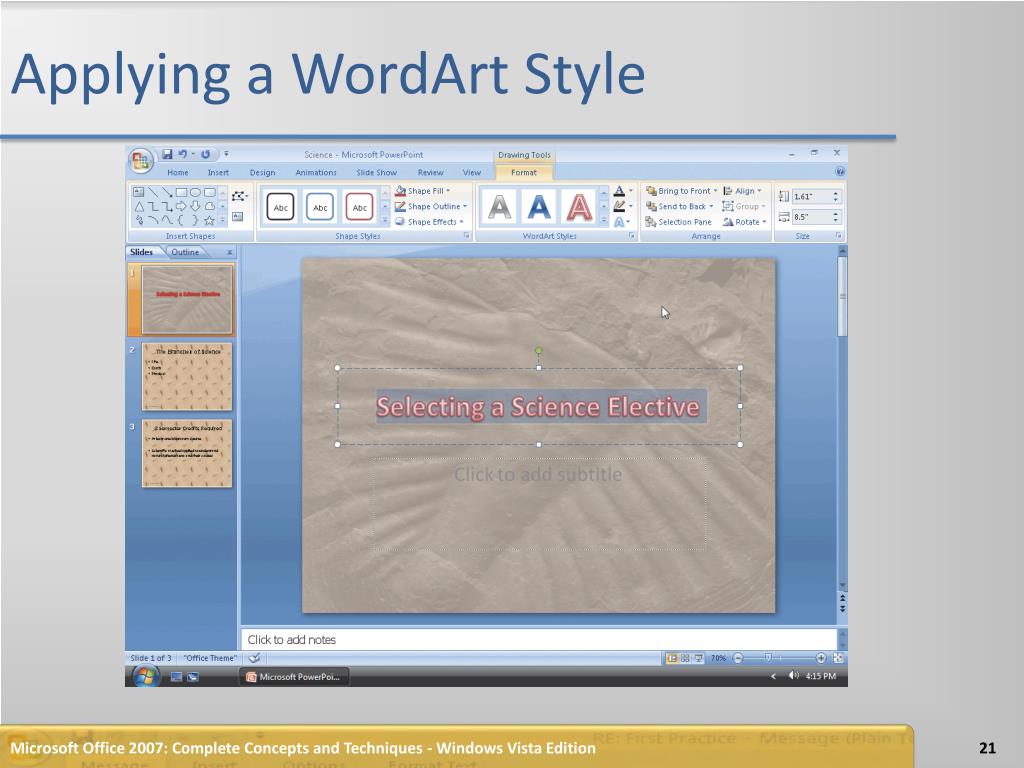Click the Show Desktop quick launch icon

coord(176,677)
